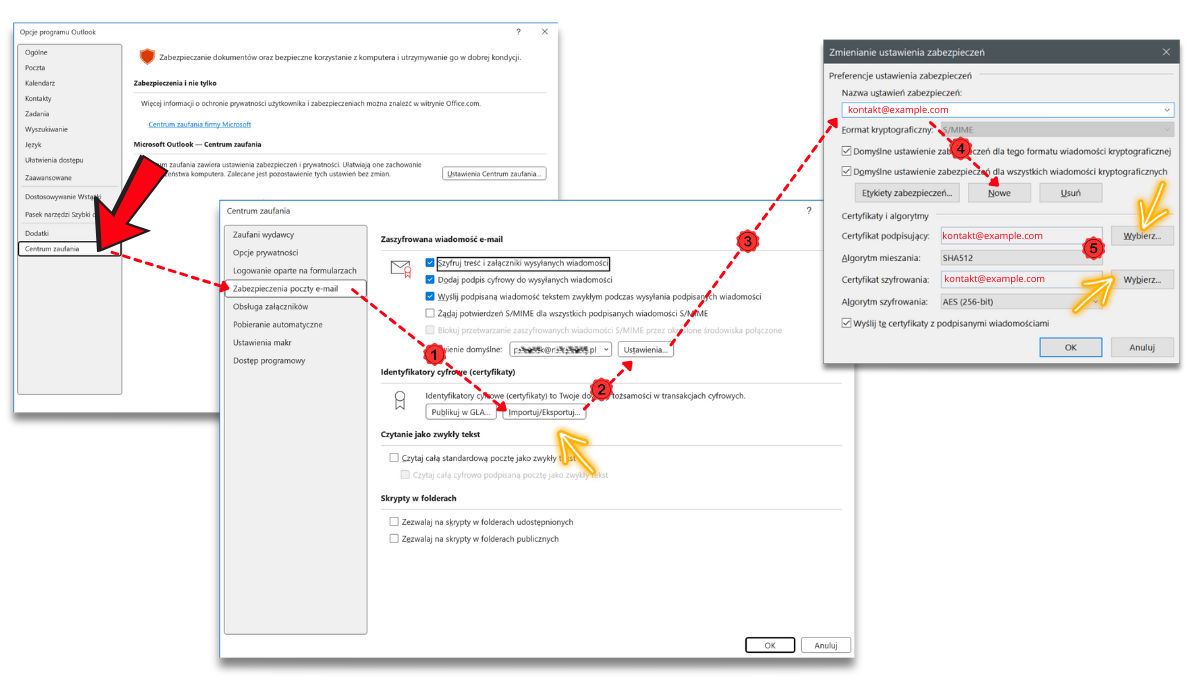Open Opcje prywatności in Centrum zaufania
1190x682 pixels.
tap(266, 253)
